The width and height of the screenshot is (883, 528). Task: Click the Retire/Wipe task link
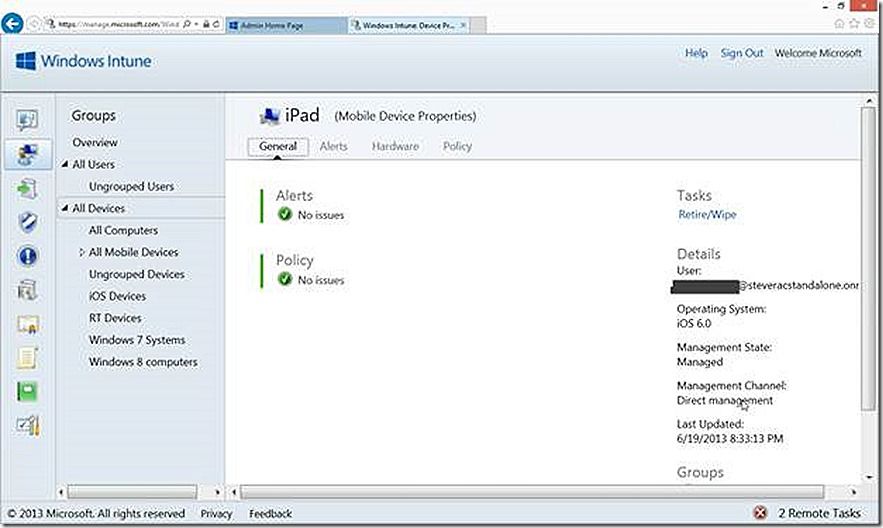[x=707, y=214]
